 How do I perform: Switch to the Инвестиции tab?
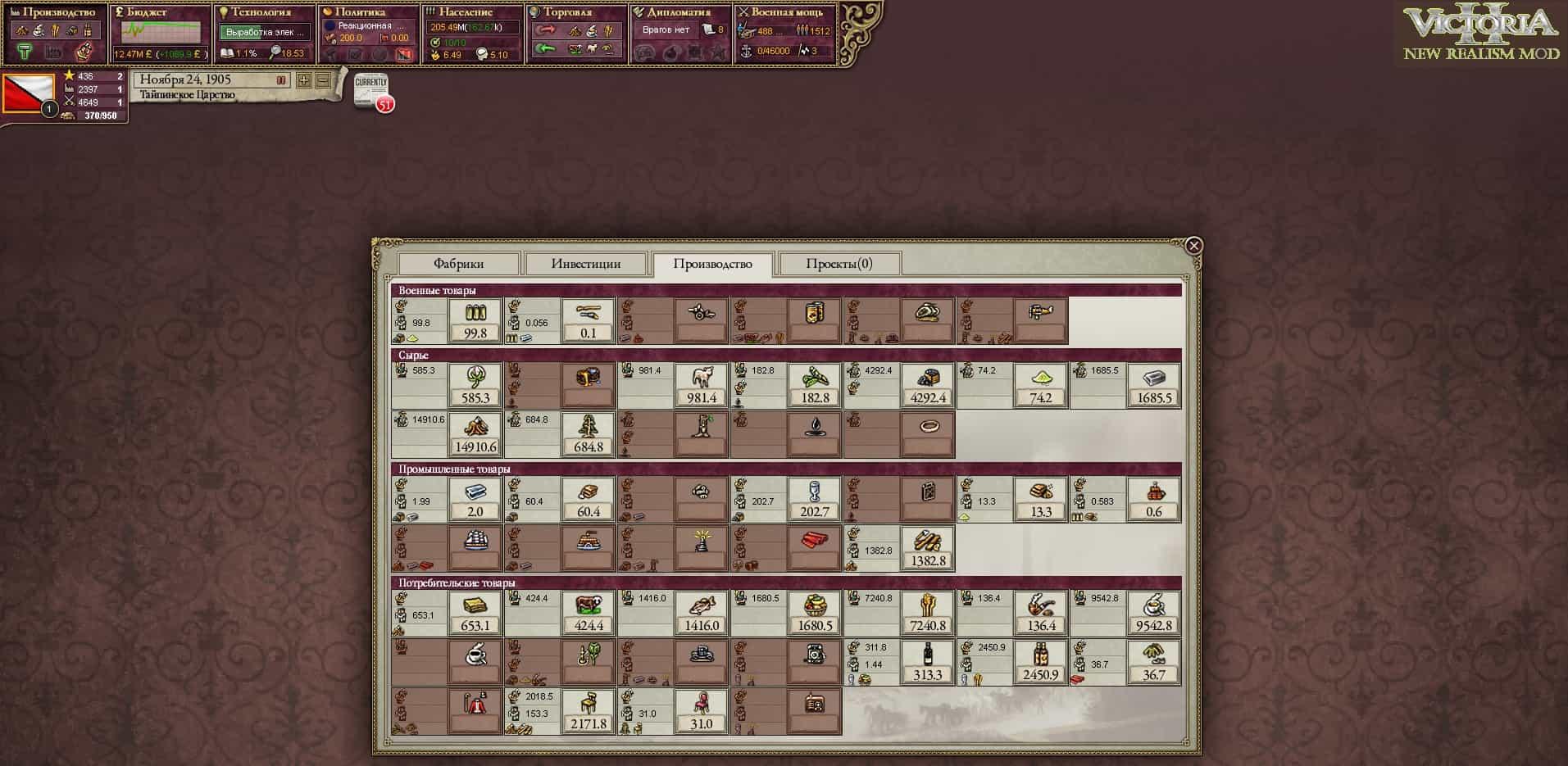585,264
